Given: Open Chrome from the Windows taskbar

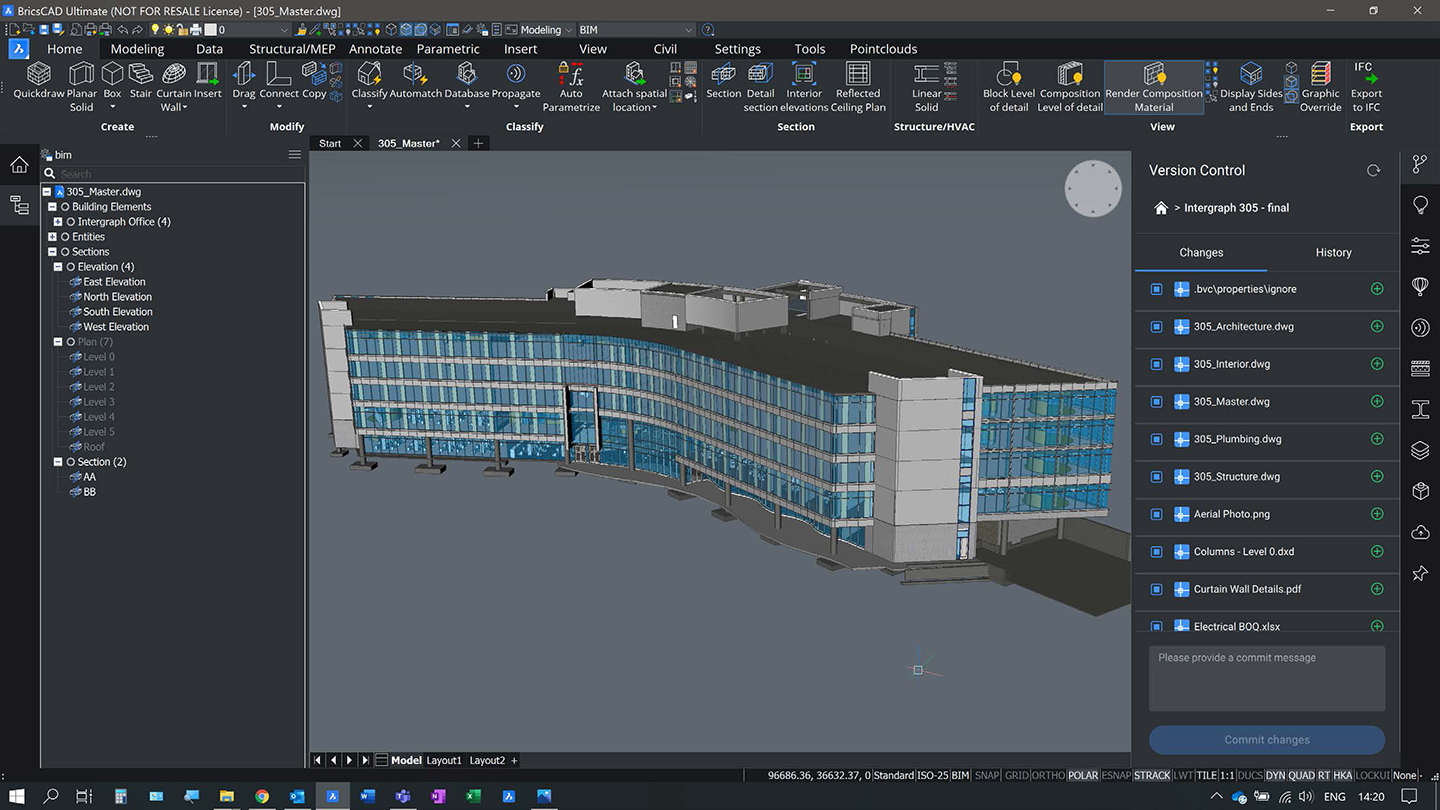Looking at the screenshot, I should pyautogui.click(x=262, y=797).
